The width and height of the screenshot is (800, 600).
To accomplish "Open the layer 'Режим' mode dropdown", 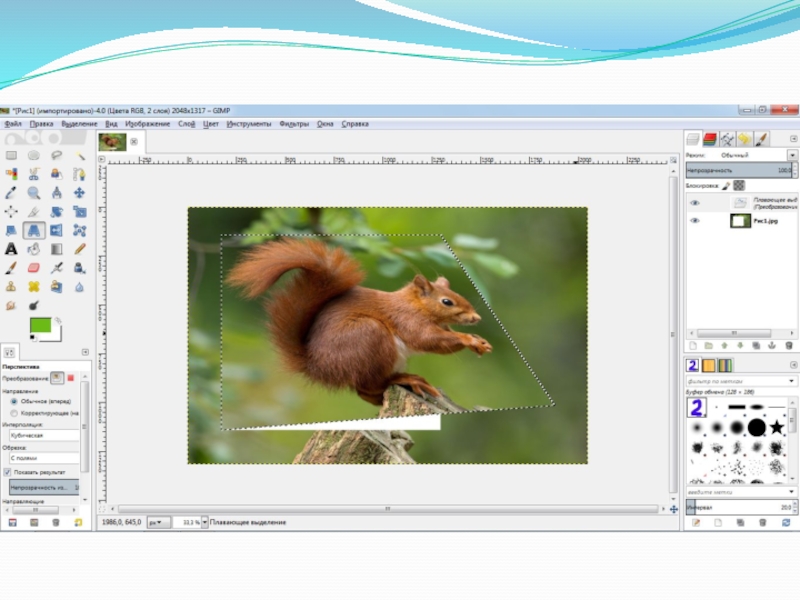I will coord(792,156).
